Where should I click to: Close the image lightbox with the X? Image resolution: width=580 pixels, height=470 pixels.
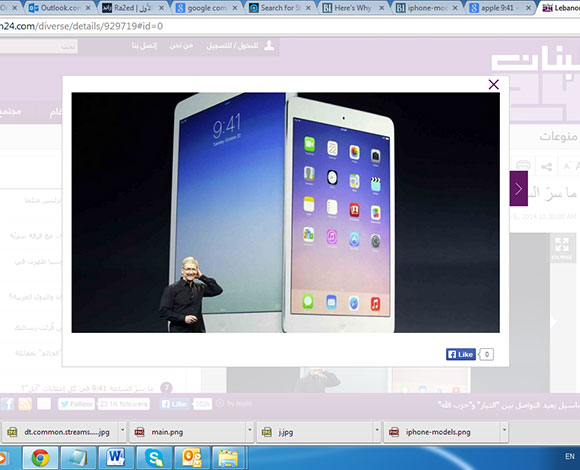pos(493,84)
